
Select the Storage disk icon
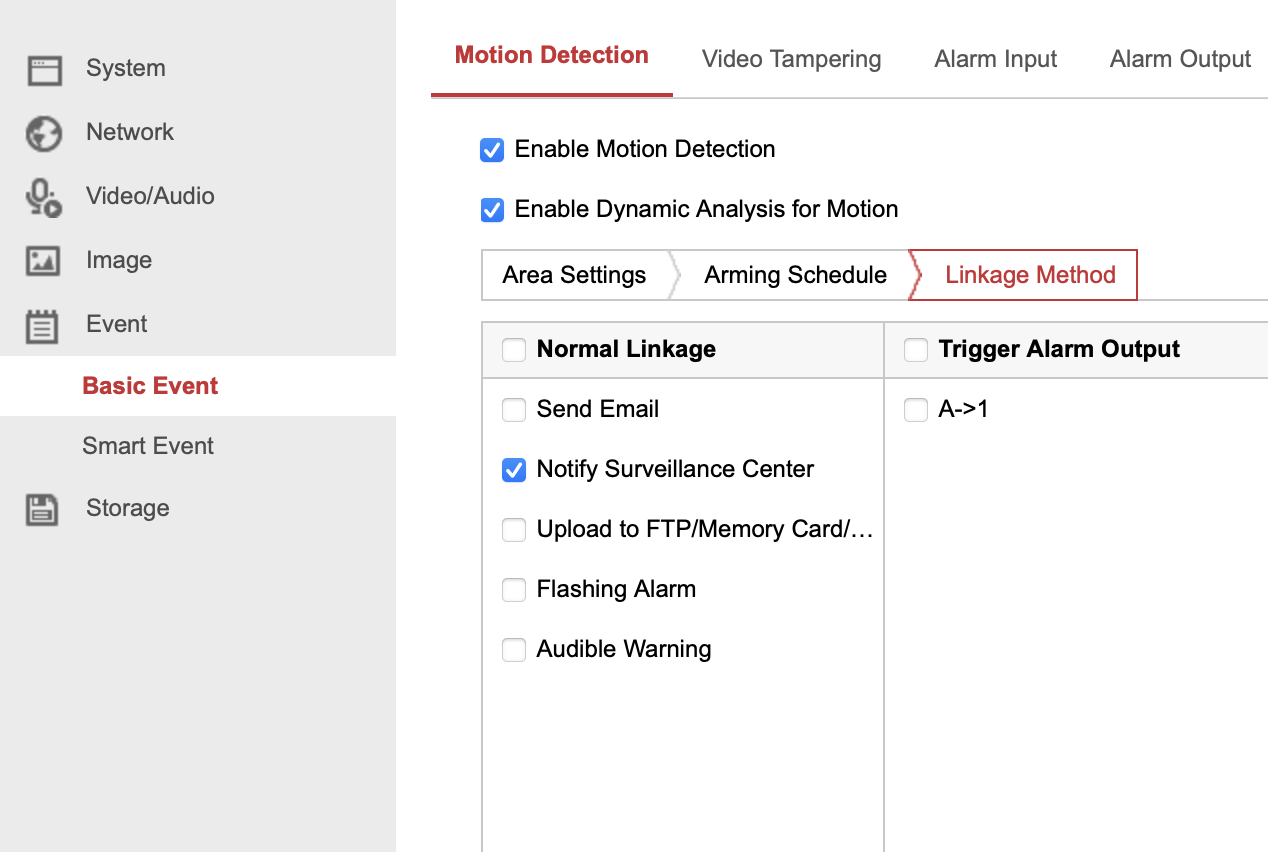[x=43, y=508]
